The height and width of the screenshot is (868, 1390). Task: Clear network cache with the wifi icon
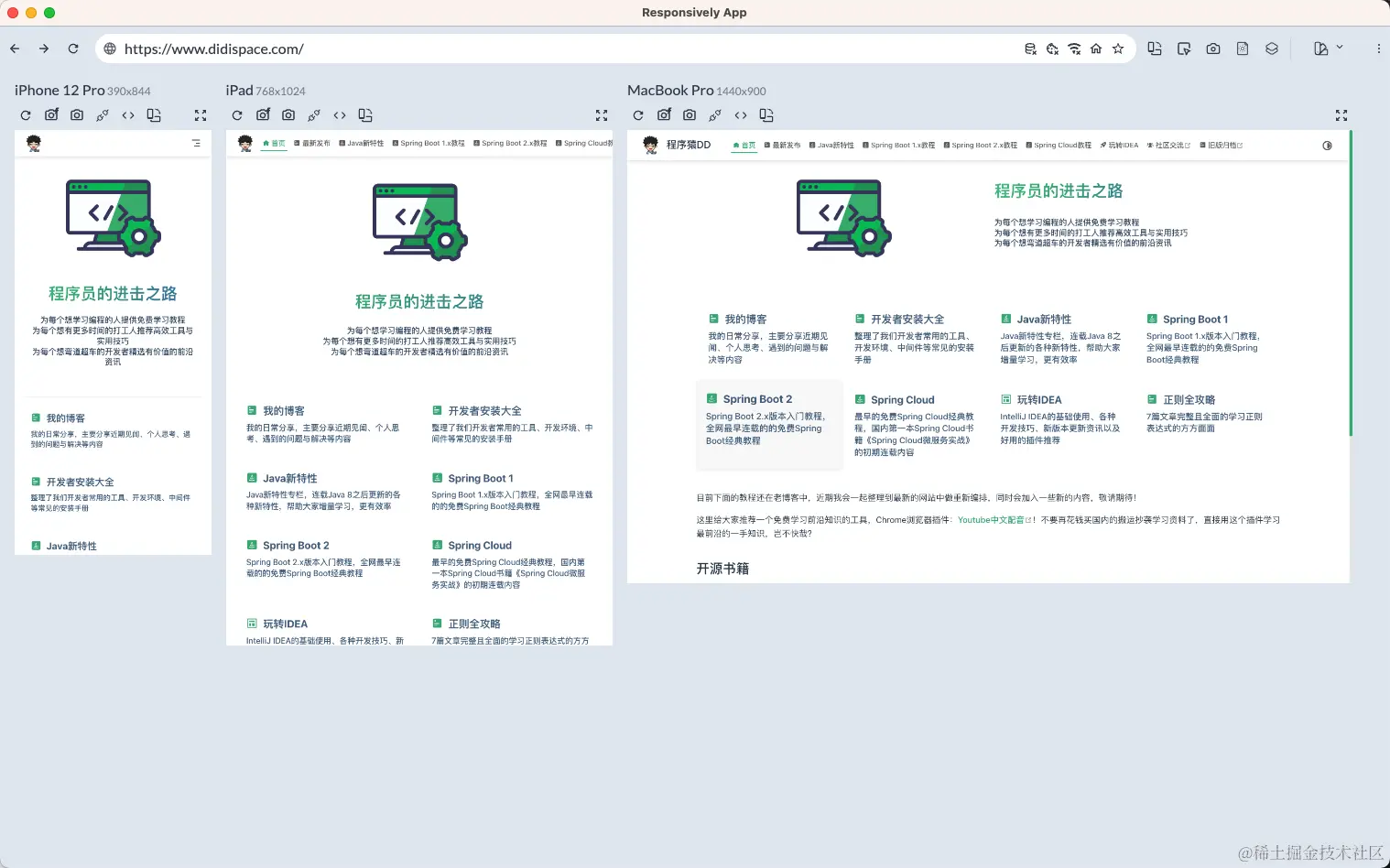[1074, 49]
